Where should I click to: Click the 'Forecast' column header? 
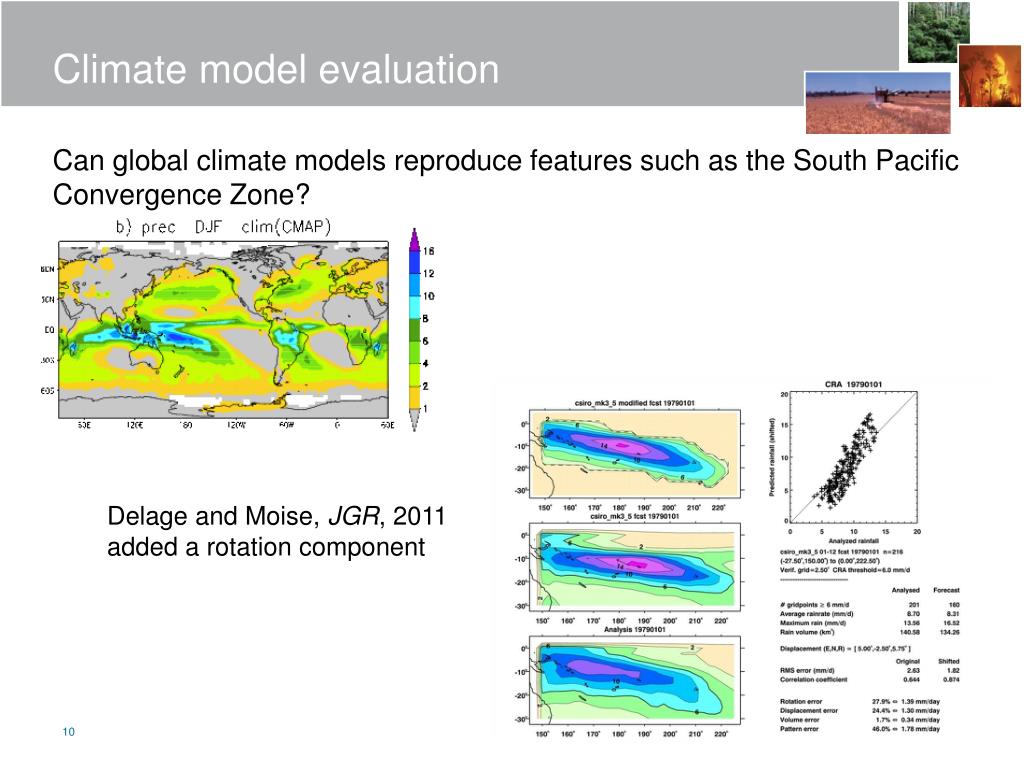click(x=946, y=590)
